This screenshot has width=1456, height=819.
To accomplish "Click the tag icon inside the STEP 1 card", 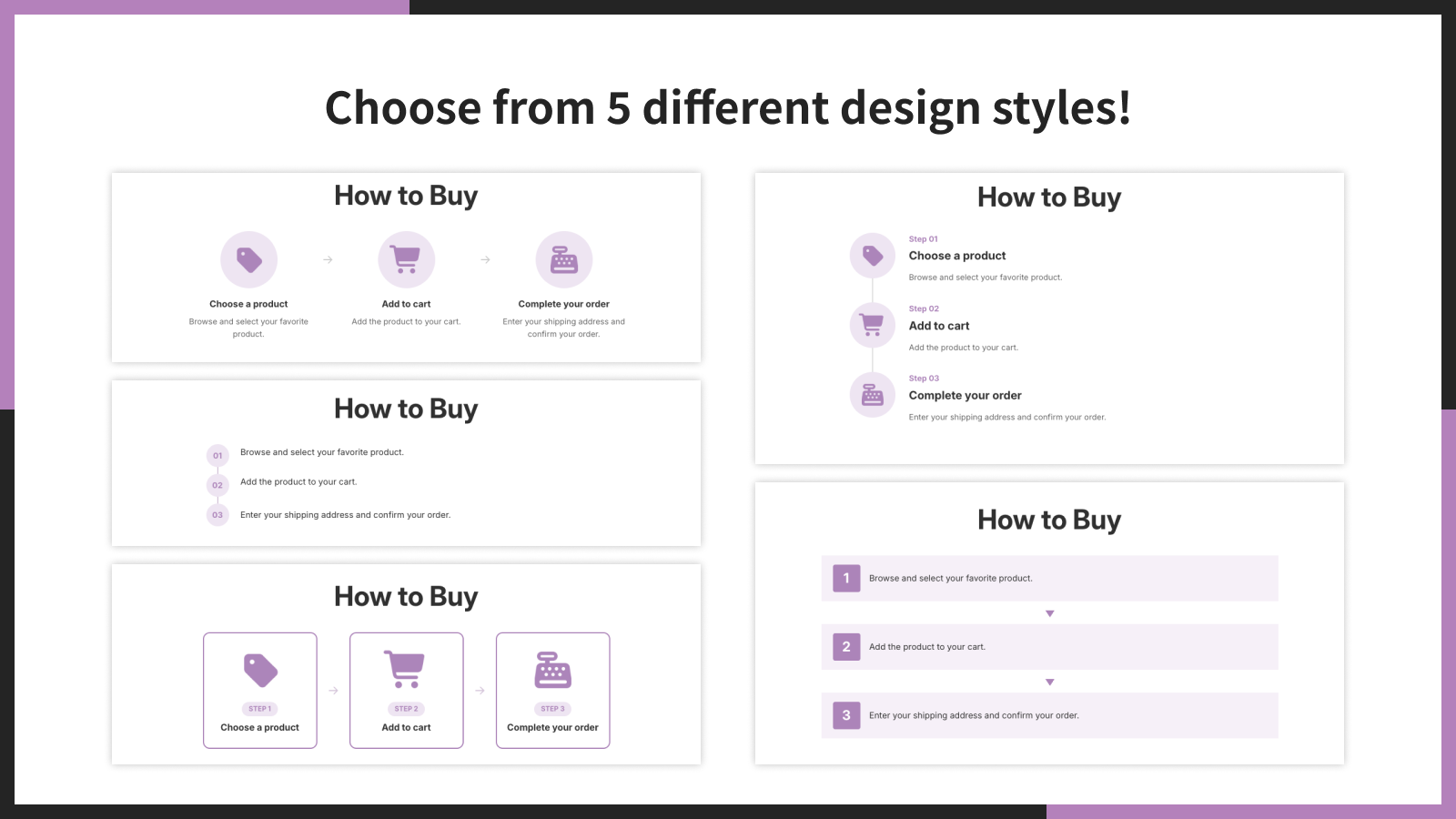I will [259, 671].
